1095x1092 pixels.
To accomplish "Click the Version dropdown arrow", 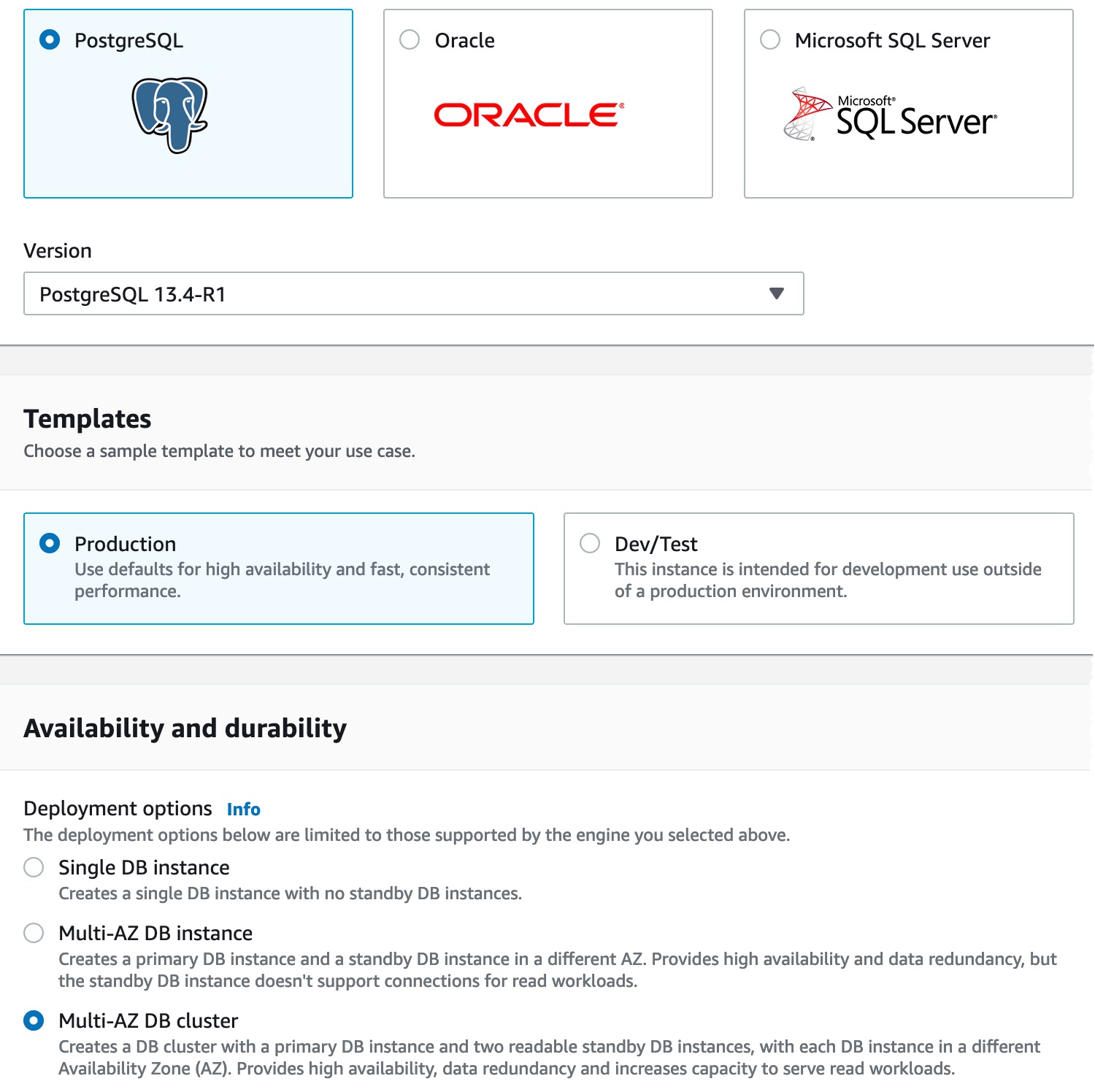I will click(x=776, y=293).
